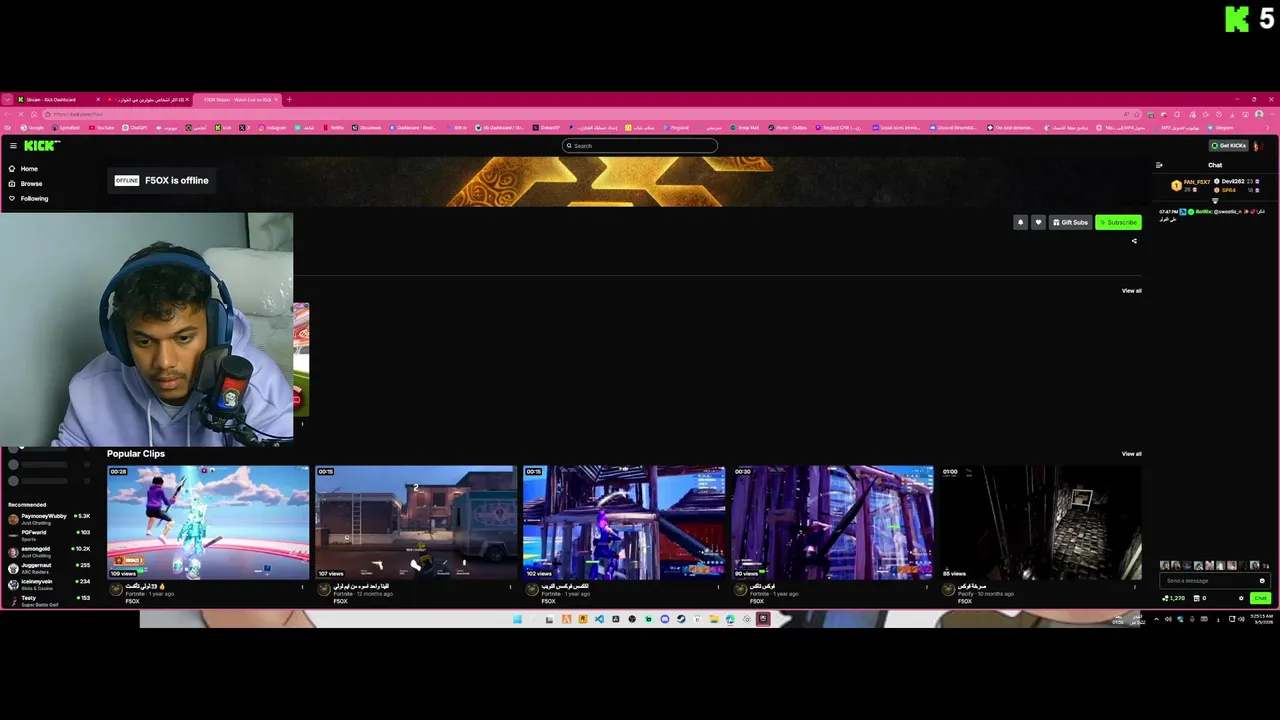Click the Kick search field
Screen dimensions: 1280x720
640,146
